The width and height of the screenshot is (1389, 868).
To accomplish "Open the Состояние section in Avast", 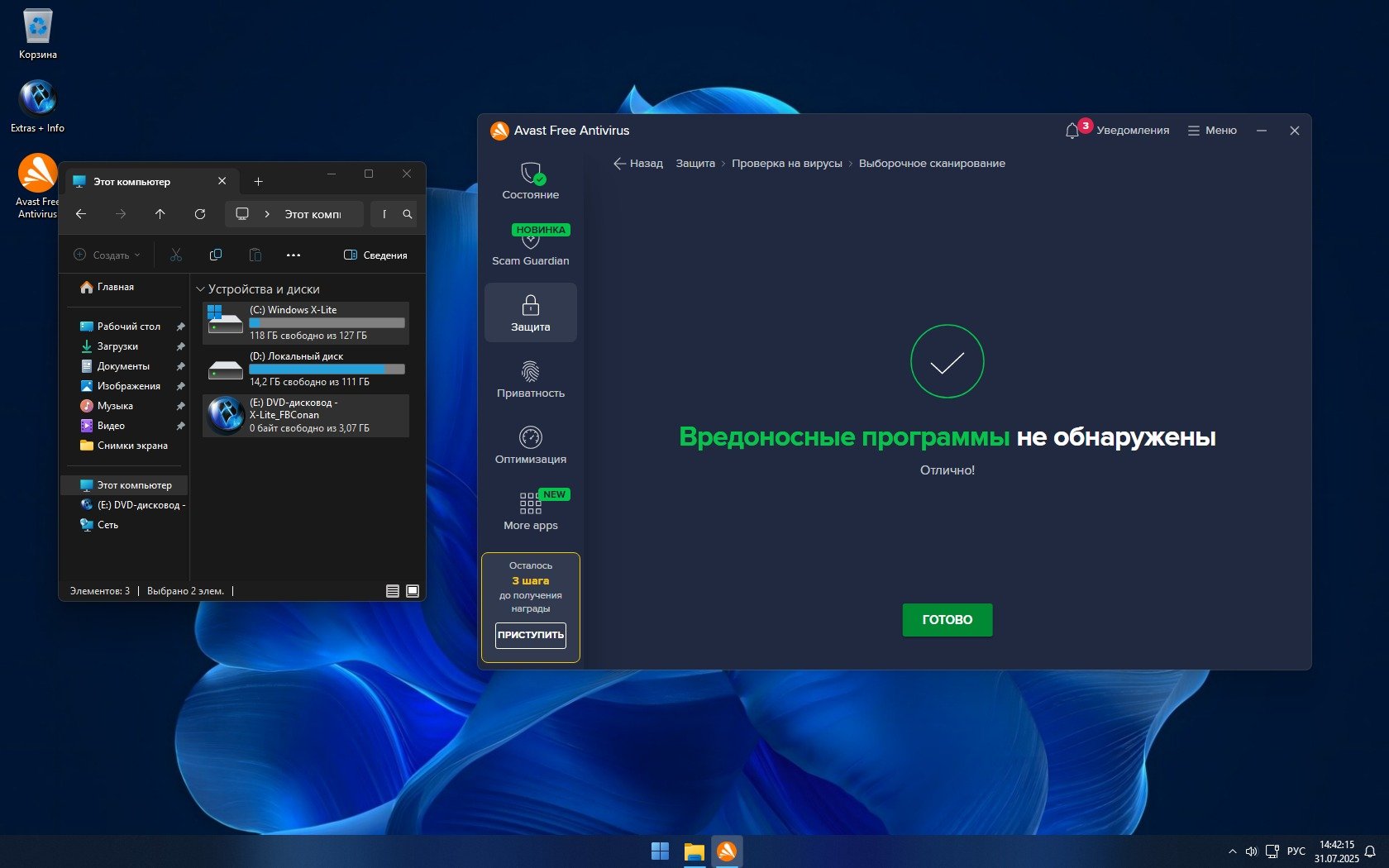I will pyautogui.click(x=531, y=181).
